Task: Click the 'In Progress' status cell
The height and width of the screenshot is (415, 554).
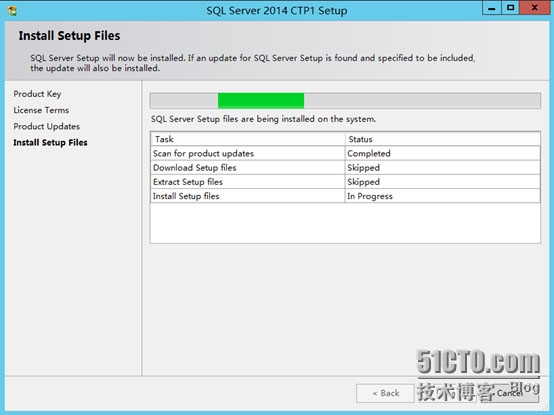Action: (442, 196)
